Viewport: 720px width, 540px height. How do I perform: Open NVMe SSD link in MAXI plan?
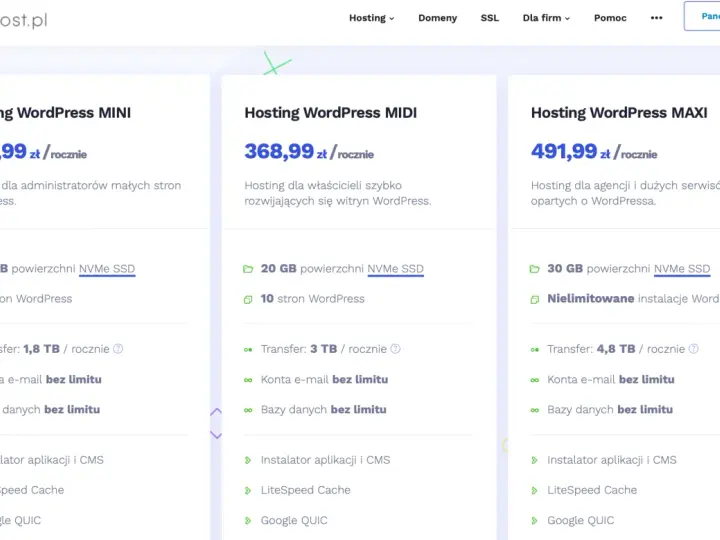[x=682, y=269]
